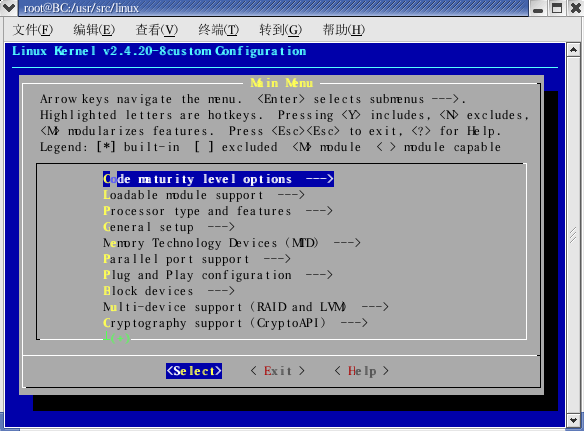This screenshot has width=584, height=431.
Task: Close the terminal window
Action: 576,8
